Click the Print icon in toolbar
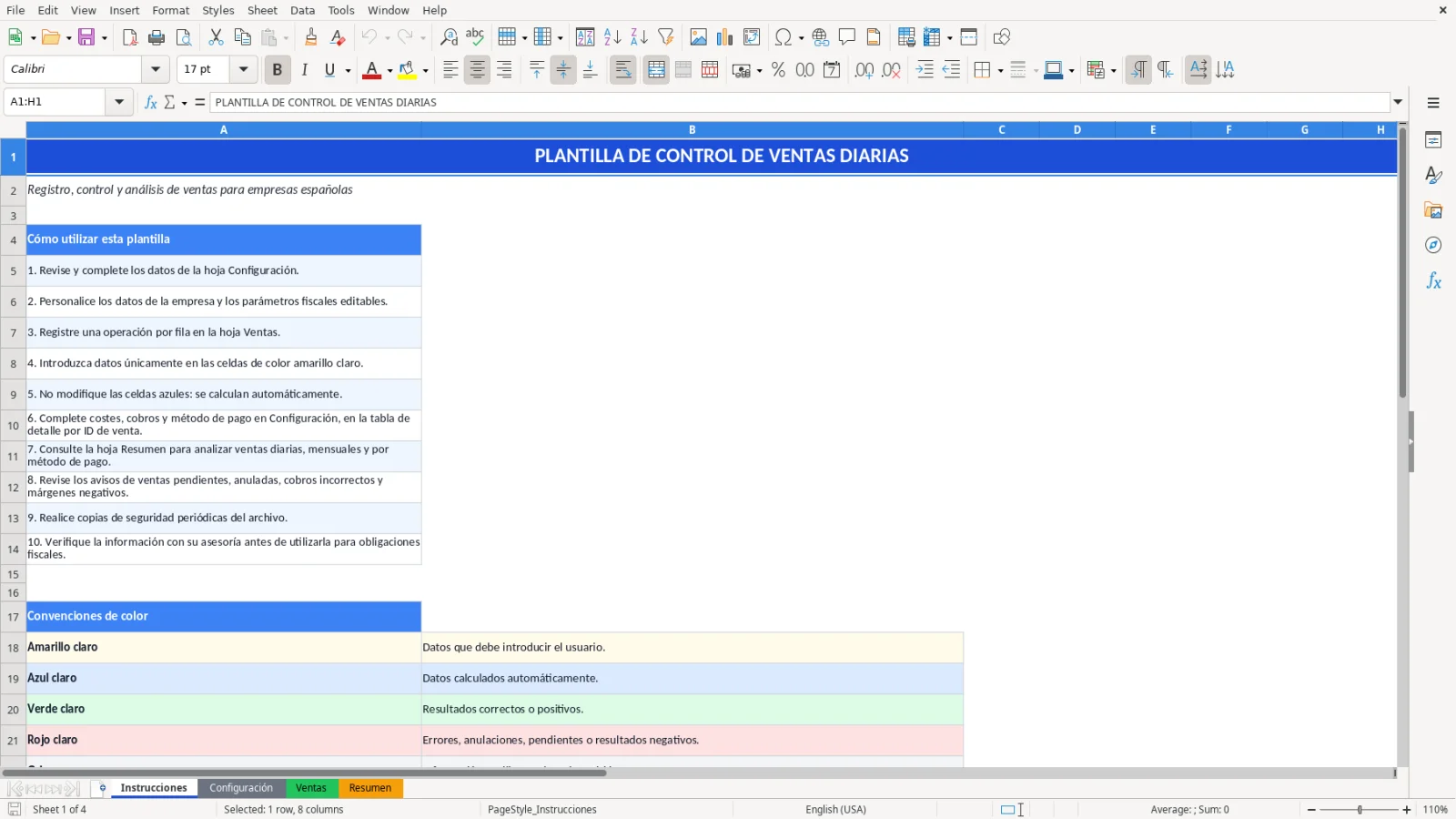The height and width of the screenshot is (819, 1456). pyautogui.click(x=157, y=37)
